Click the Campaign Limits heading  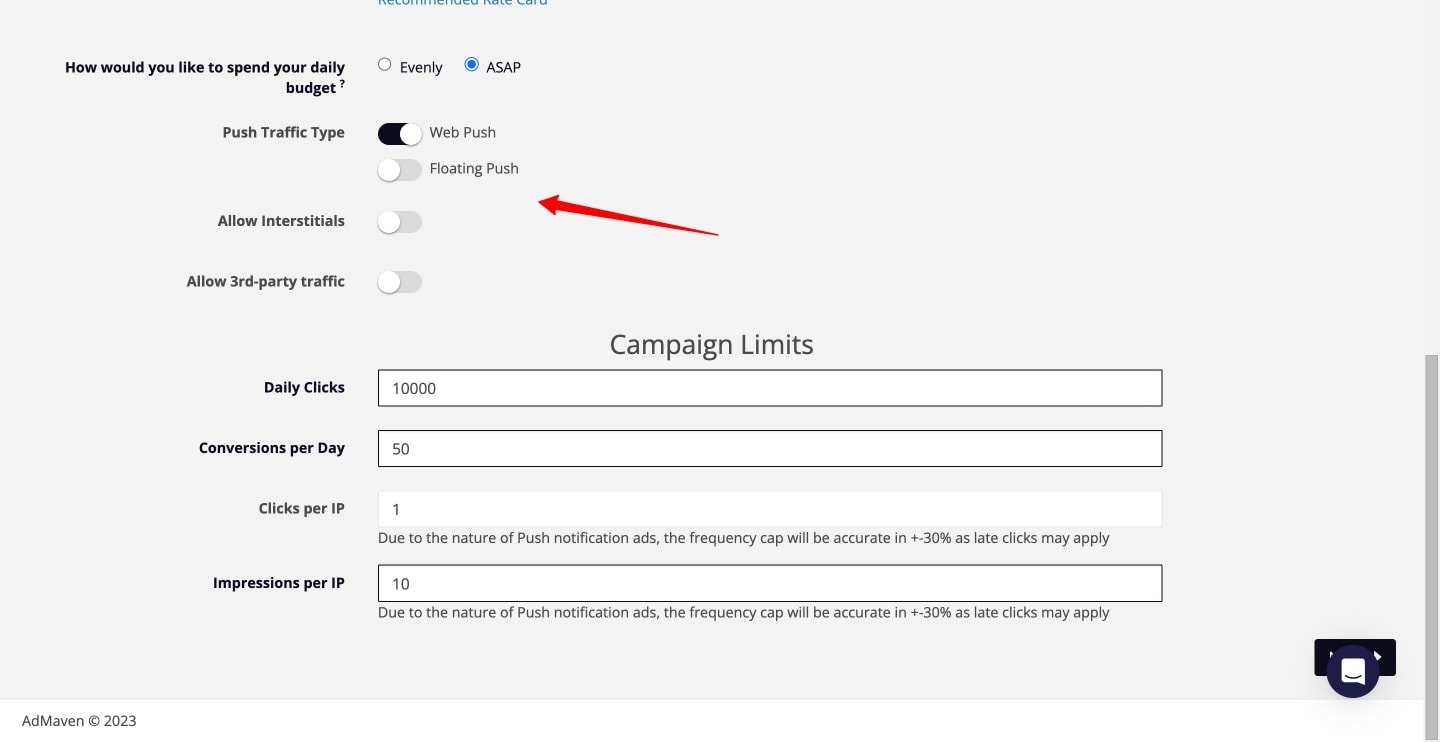(x=711, y=344)
